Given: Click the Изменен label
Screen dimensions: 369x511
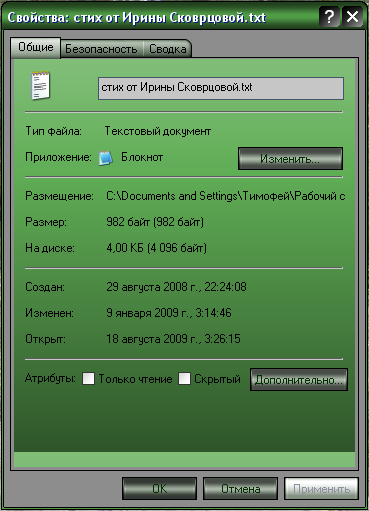Looking at the screenshot, I should pos(49,313).
